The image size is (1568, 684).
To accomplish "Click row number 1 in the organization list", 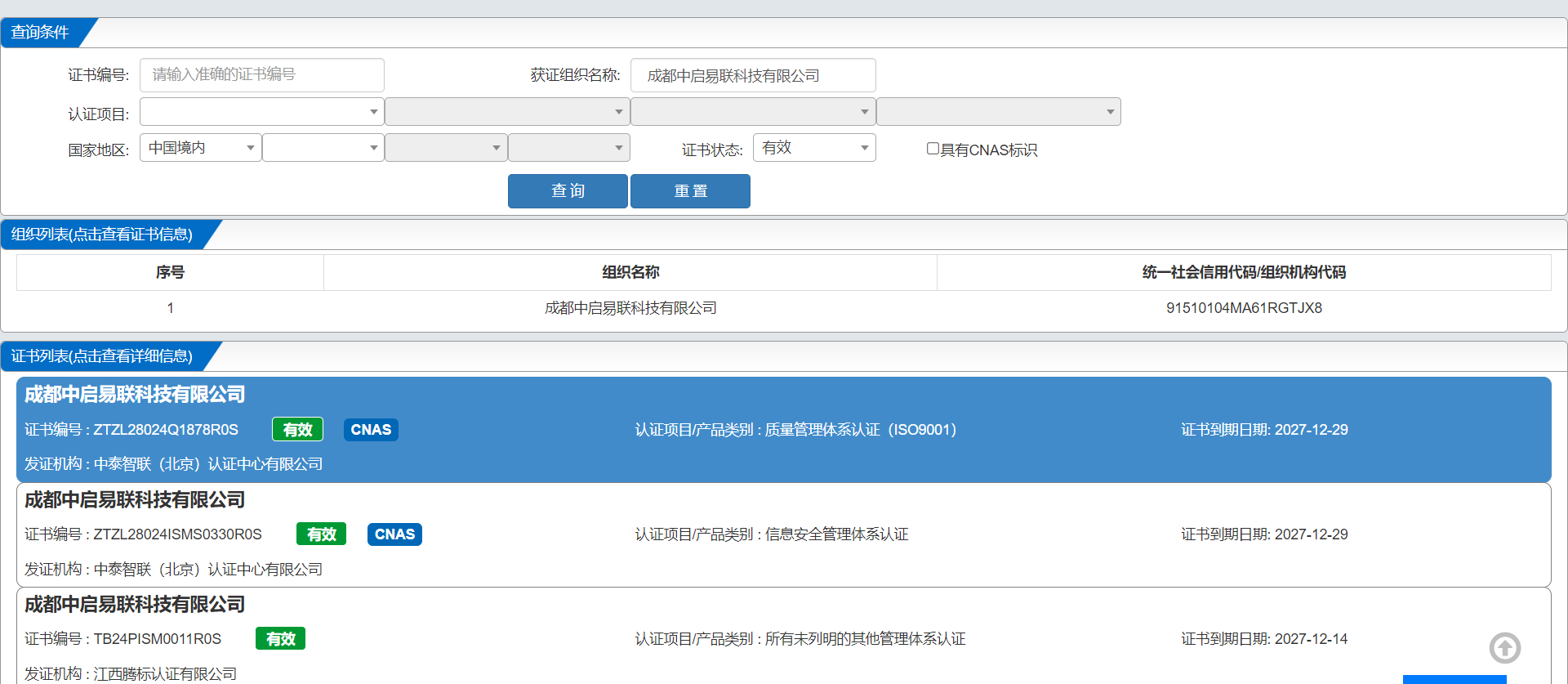I will coord(170,308).
